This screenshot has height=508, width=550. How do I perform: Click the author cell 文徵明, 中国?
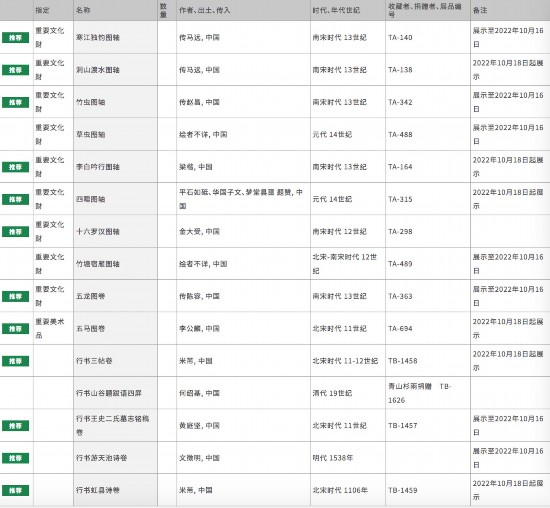click(x=199, y=458)
